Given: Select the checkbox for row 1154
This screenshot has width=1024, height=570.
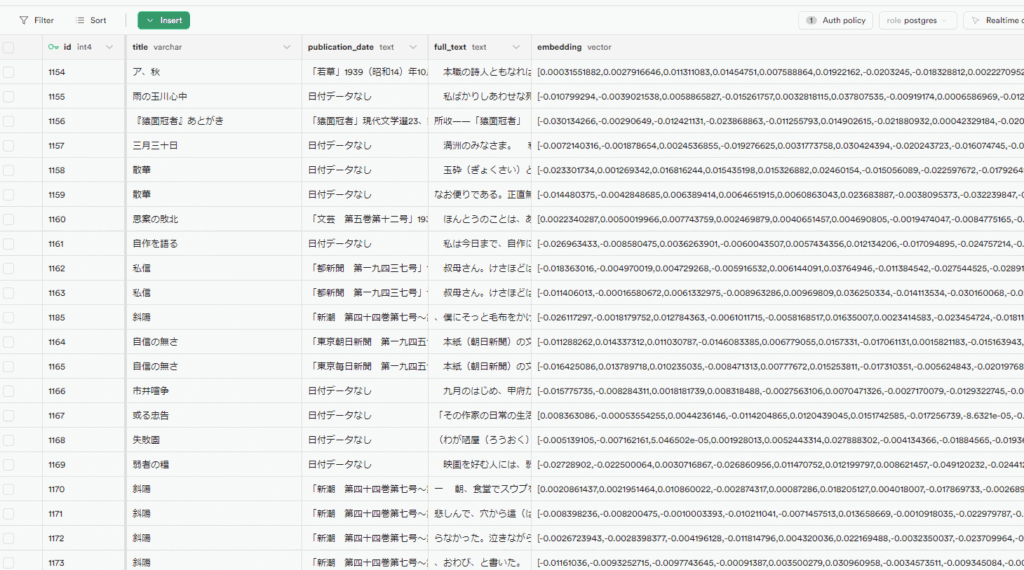Looking at the screenshot, I should coord(9,72).
